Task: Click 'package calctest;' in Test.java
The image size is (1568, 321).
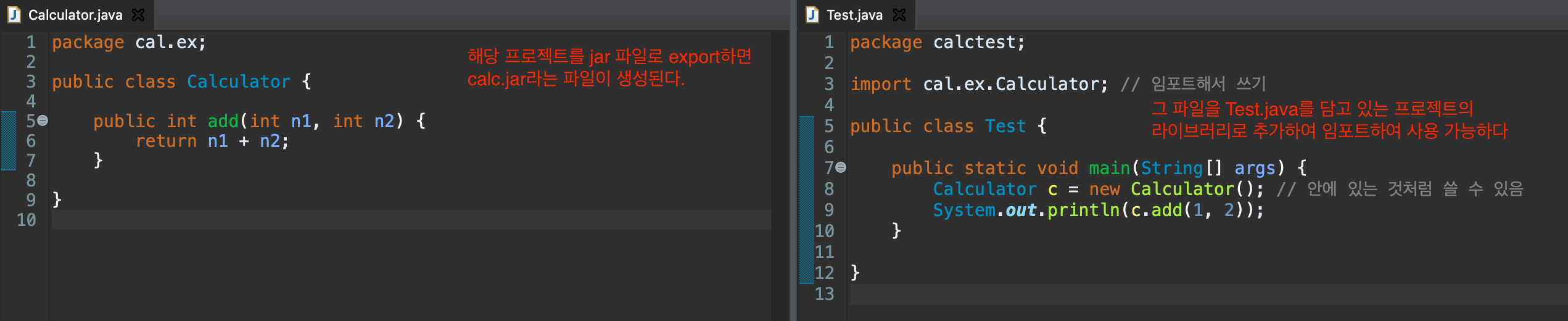Action: (x=938, y=43)
